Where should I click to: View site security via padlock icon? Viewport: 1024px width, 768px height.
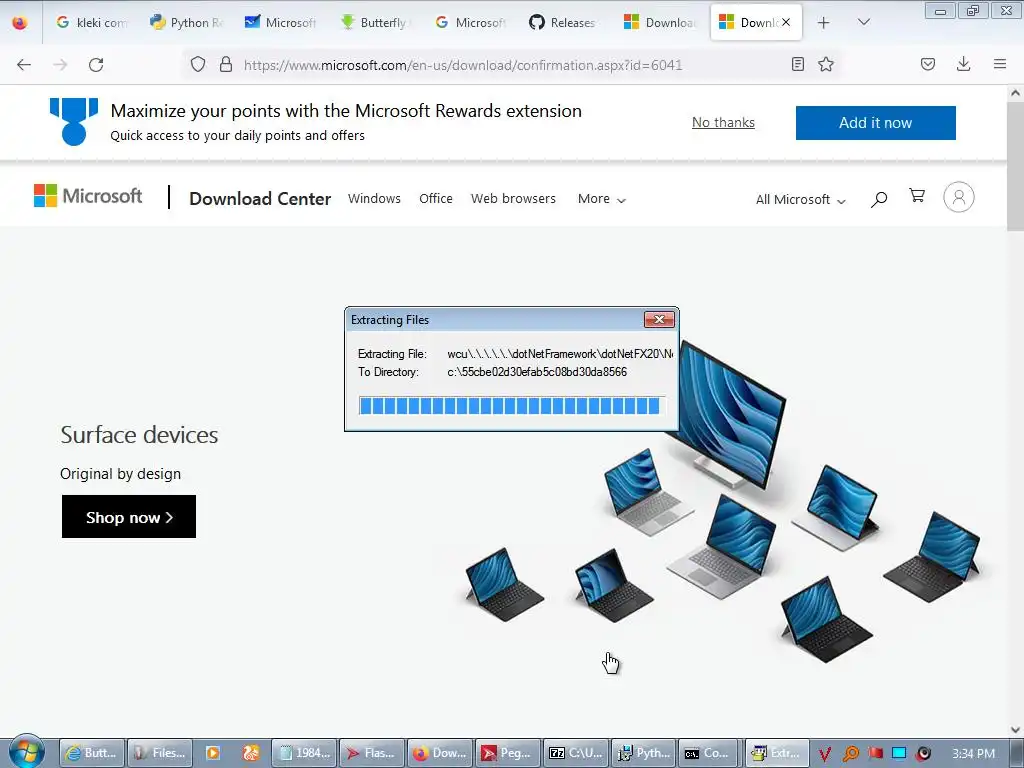[x=226, y=64]
